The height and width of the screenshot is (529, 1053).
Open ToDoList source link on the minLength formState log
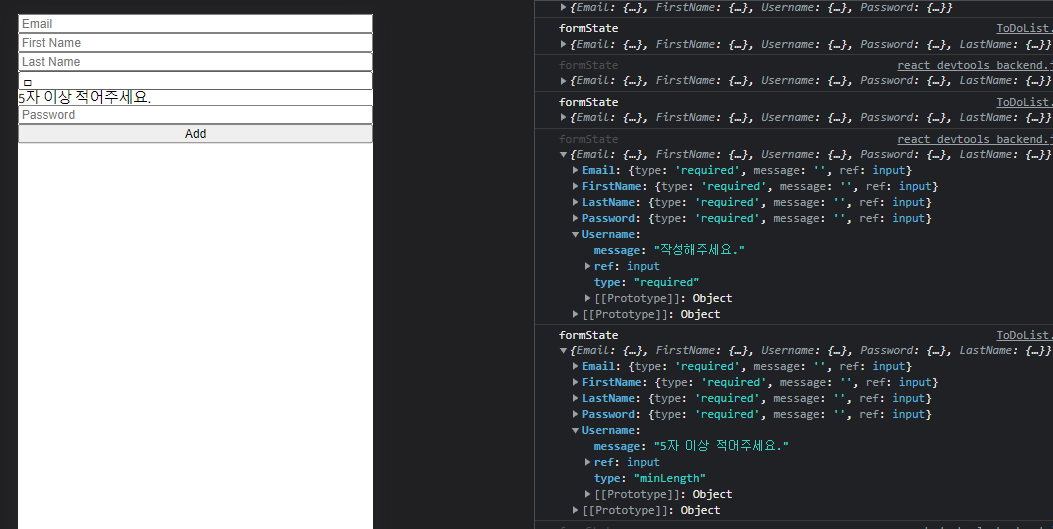pyautogui.click(x=1024, y=335)
